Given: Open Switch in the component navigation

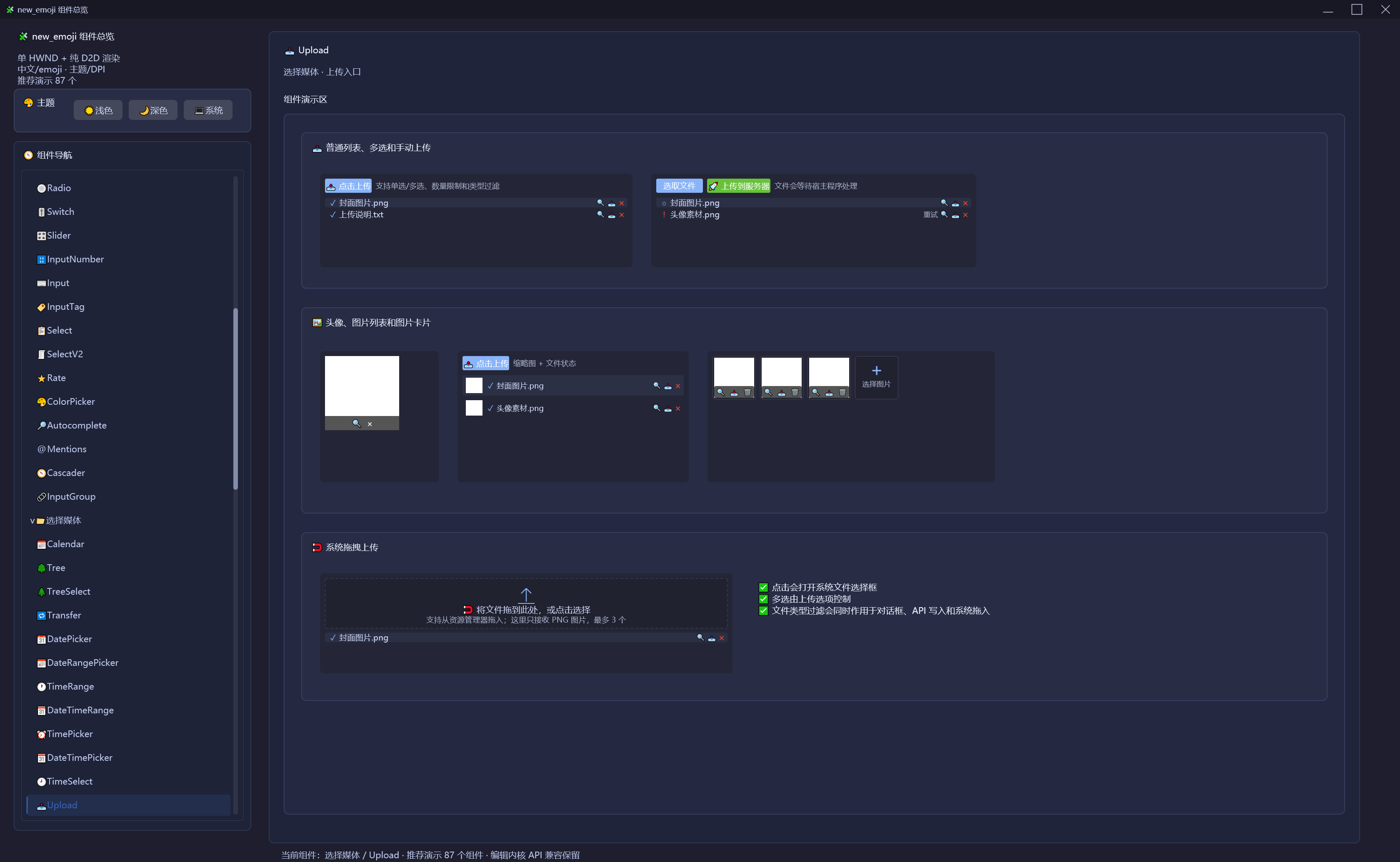Looking at the screenshot, I should [x=128, y=212].
